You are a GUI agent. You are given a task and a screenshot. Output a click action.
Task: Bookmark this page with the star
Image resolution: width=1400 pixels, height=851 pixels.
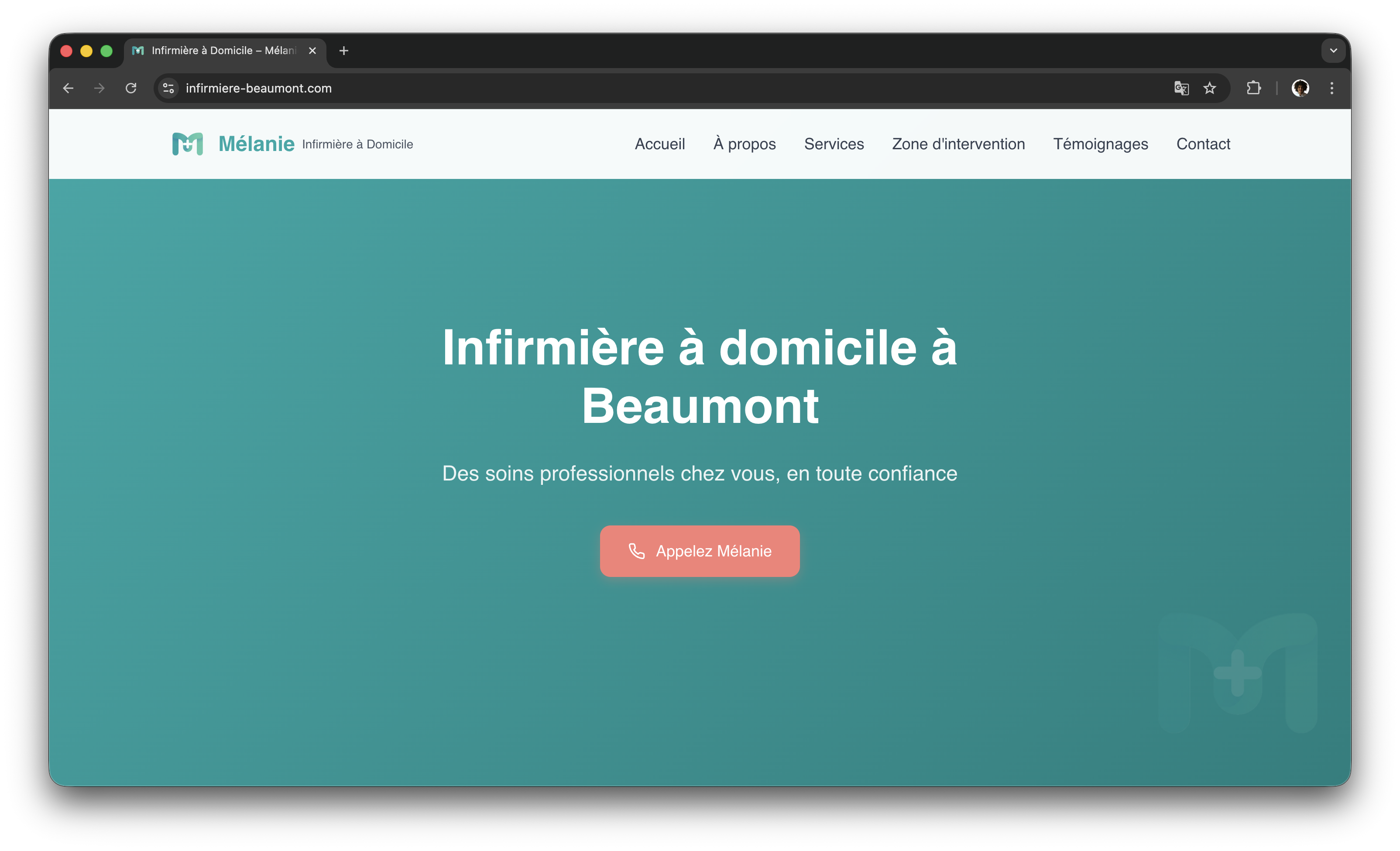tap(1210, 88)
